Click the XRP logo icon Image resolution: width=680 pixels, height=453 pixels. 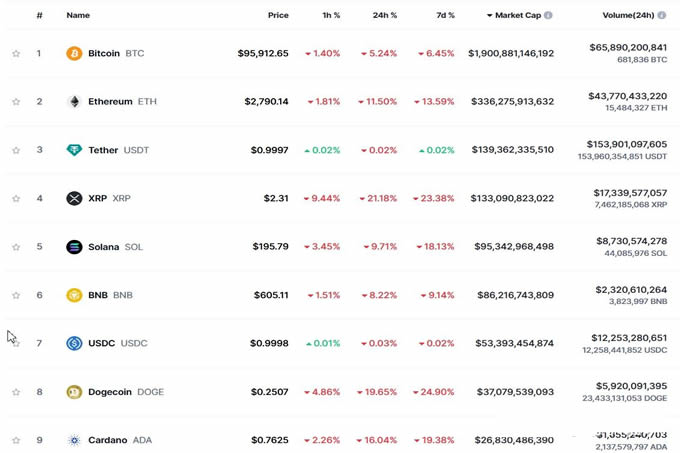point(74,198)
